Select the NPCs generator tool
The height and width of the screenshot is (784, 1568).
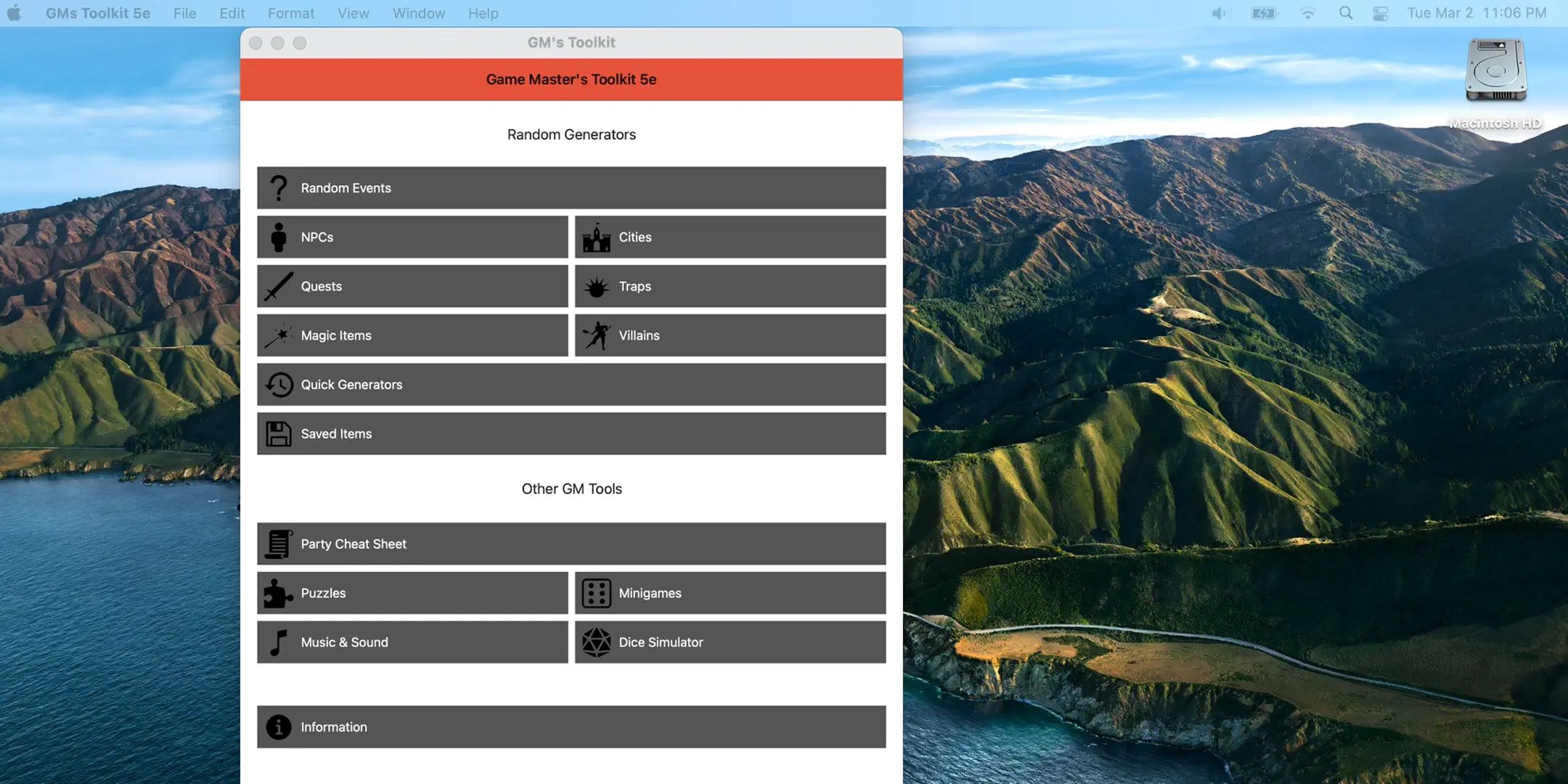(x=412, y=236)
